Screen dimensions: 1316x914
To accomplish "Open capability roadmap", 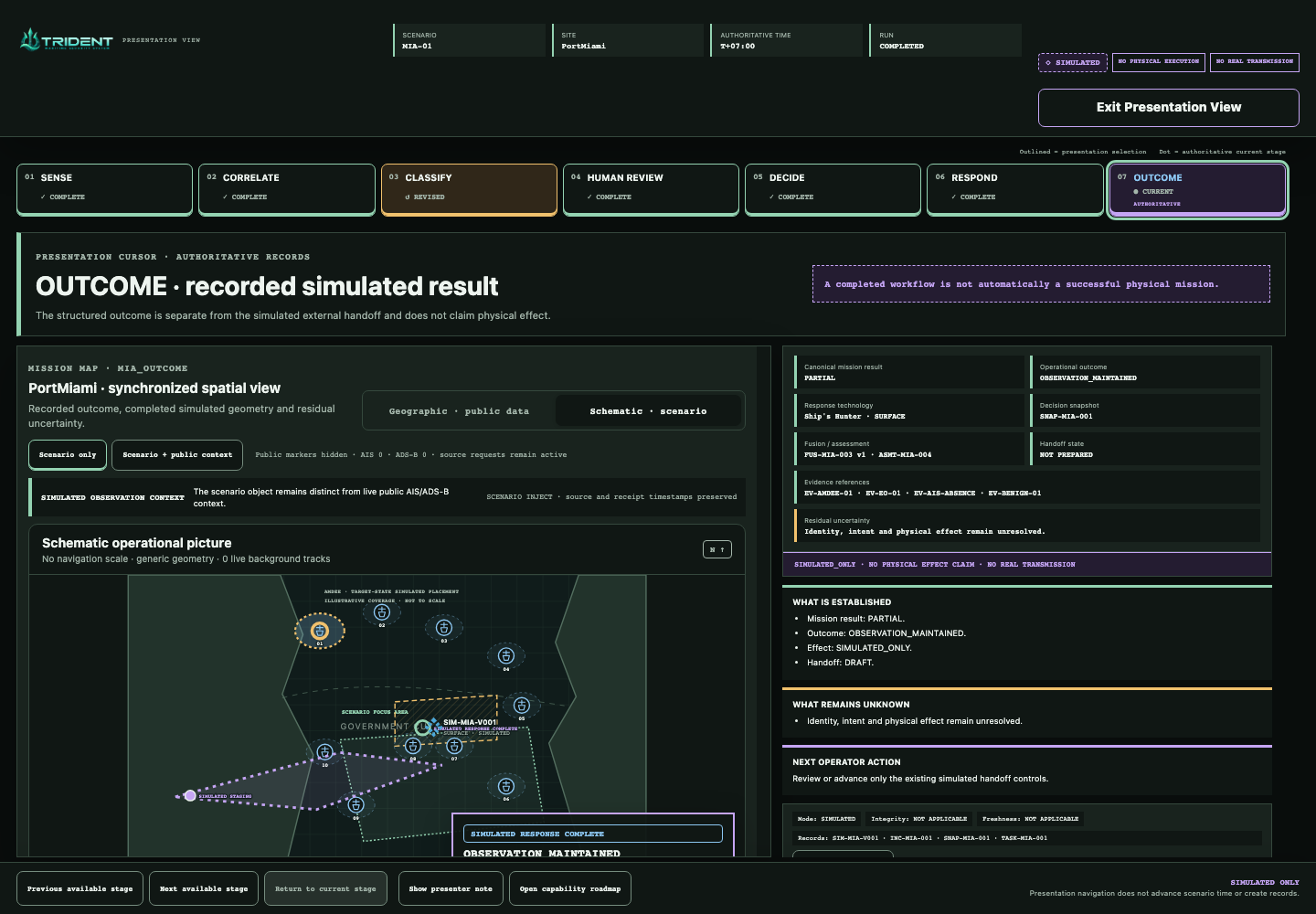I will (x=570, y=888).
